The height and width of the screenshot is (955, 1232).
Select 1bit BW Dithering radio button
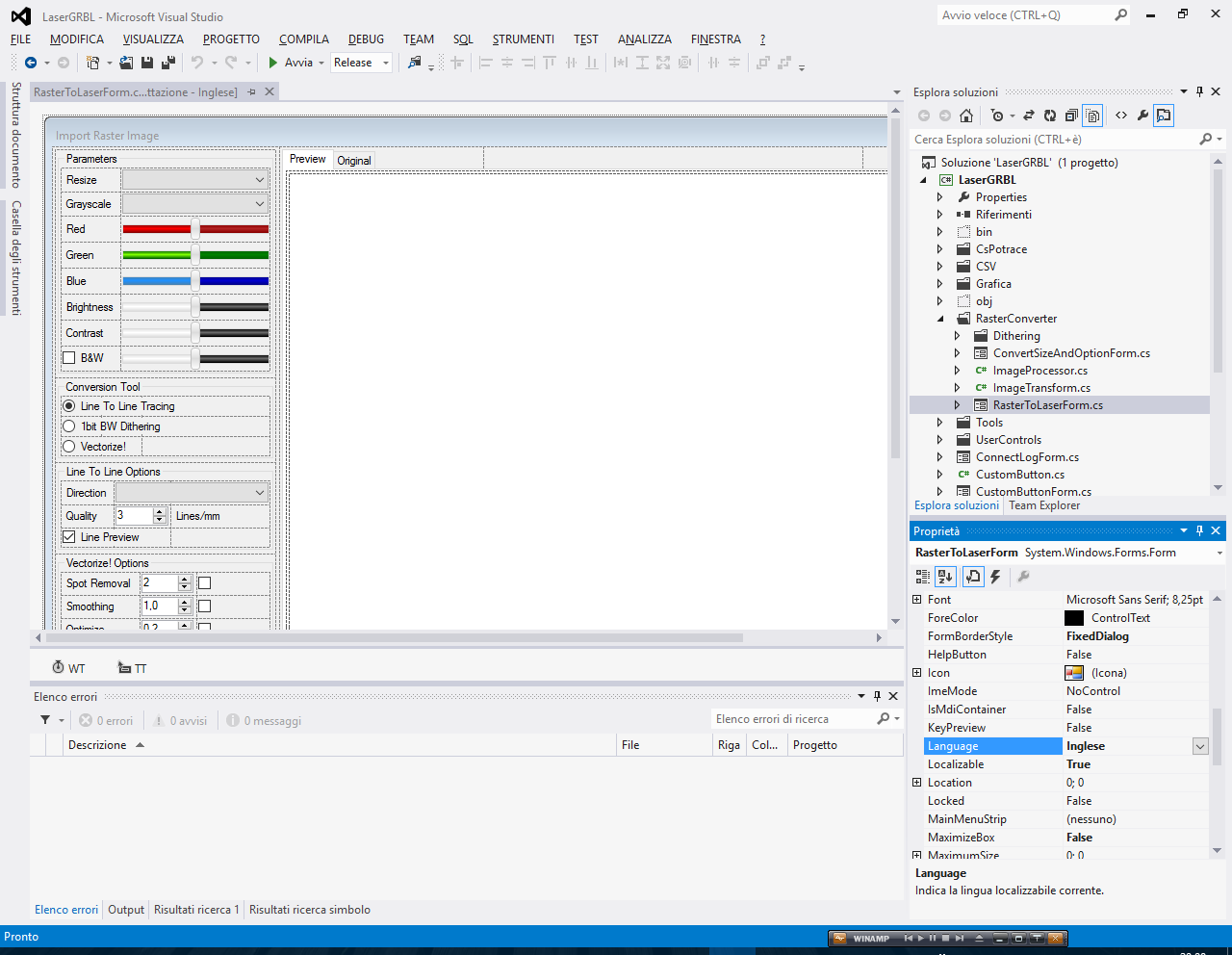(69, 426)
